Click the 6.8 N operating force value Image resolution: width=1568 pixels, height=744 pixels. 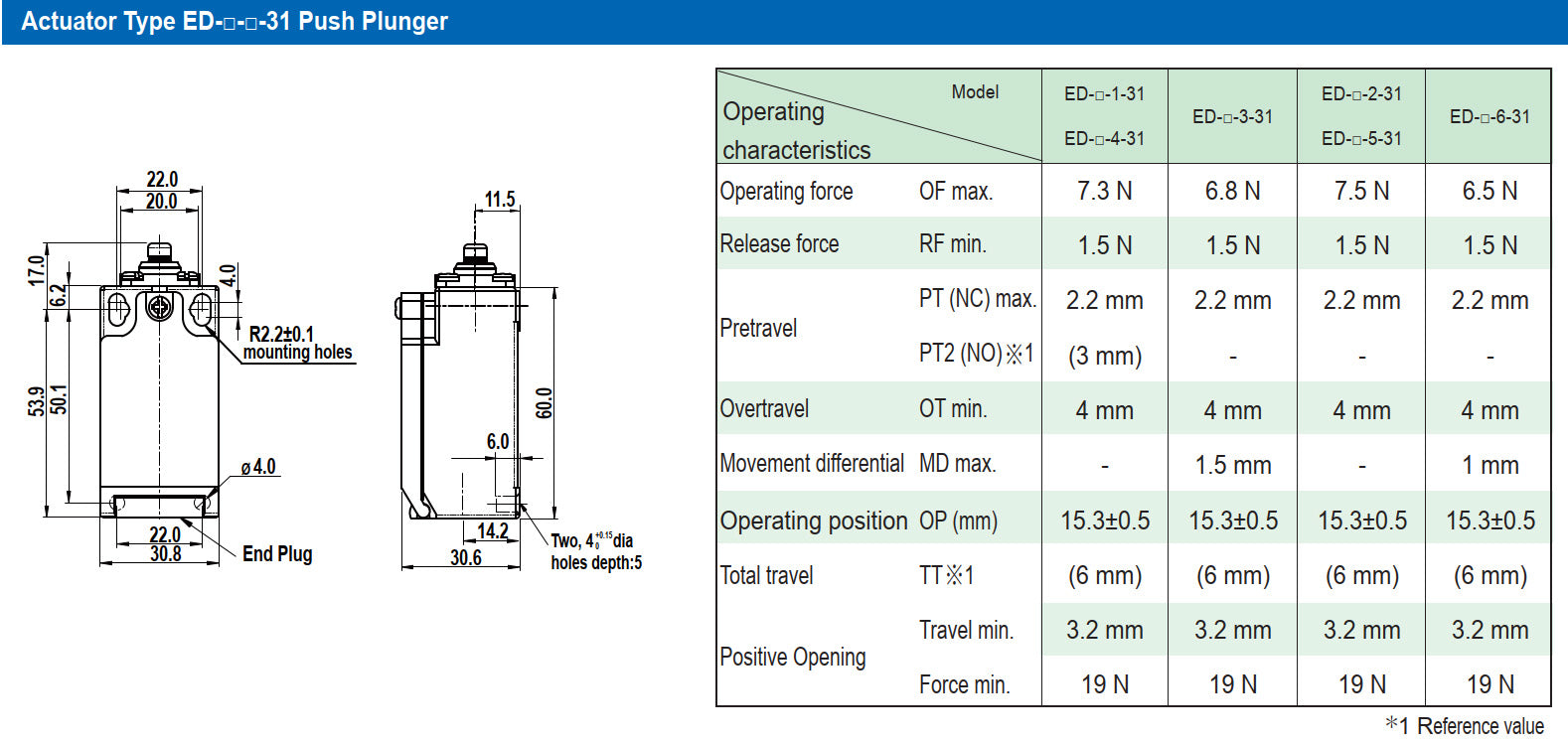pos(1232,191)
